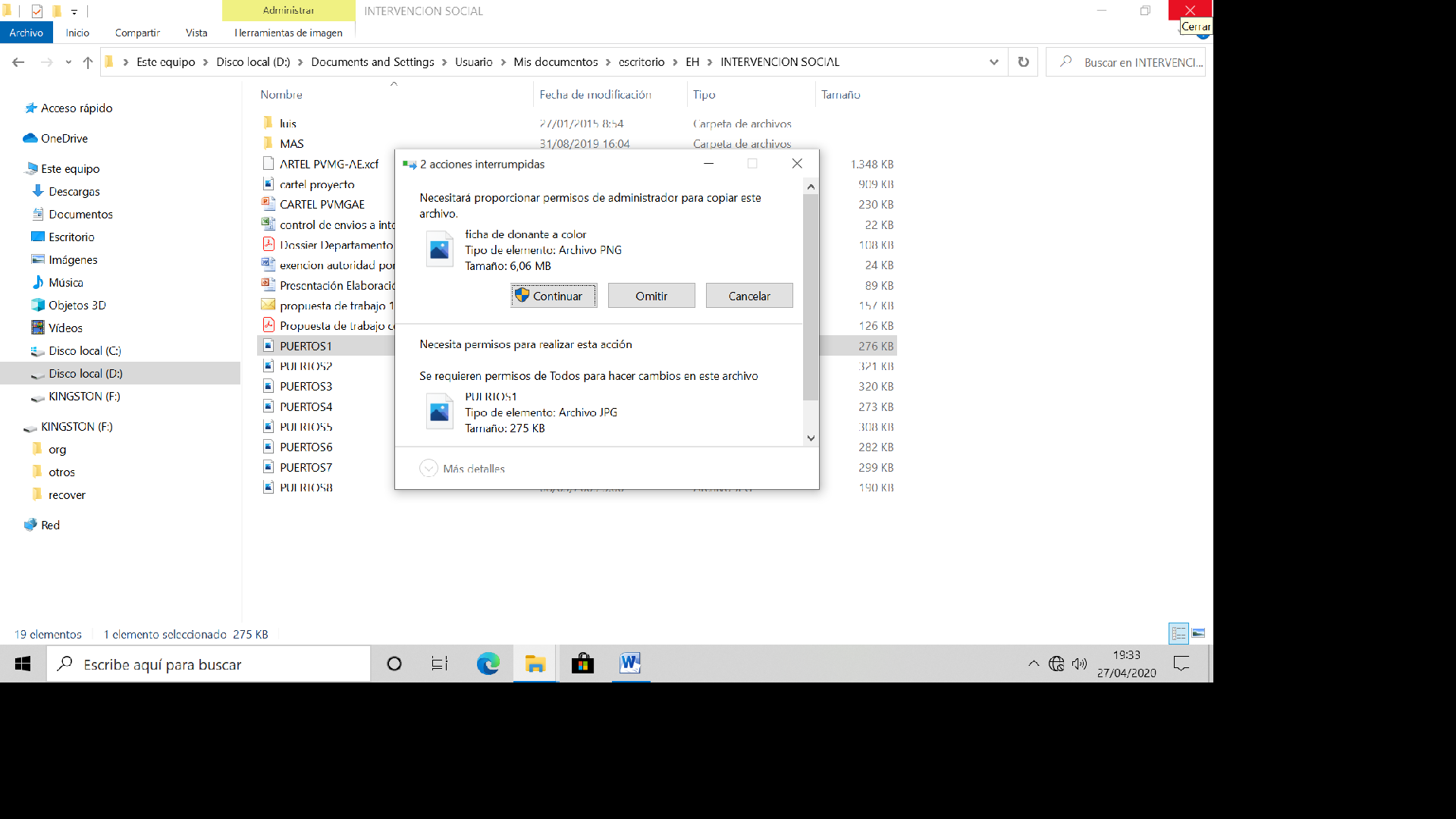Screen dimensions: 1456x819
Task: Open the Inicio ribbon tab
Action: (x=77, y=33)
